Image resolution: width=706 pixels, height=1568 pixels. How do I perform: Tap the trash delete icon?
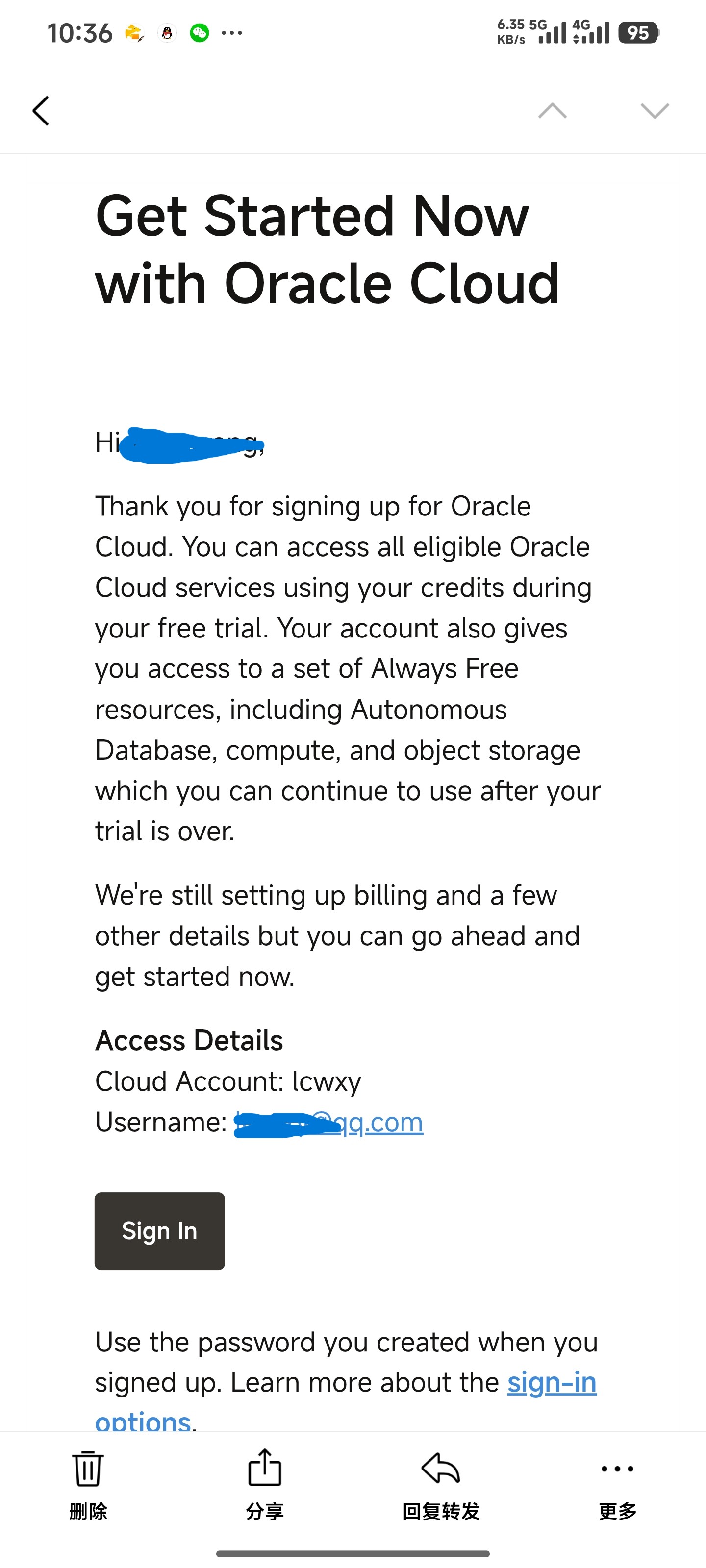click(88, 1468)
